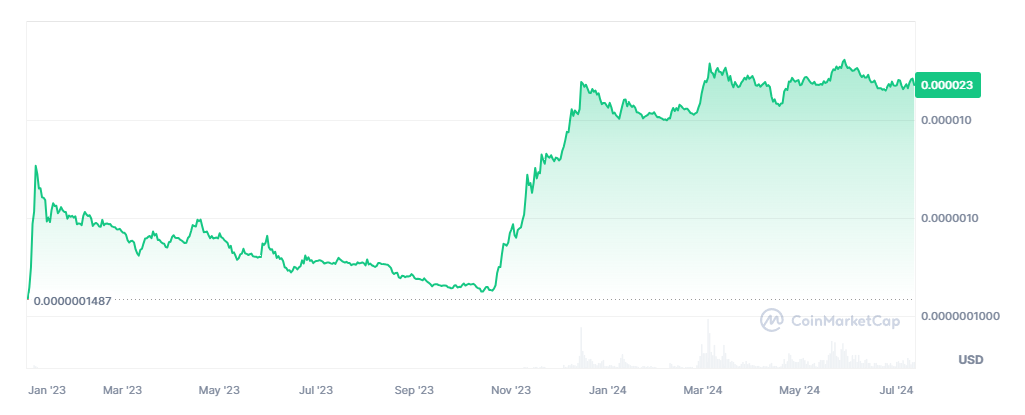Select Jul '23 on the time axis
The width and height of the screenshot is (1025, 415).
(316, 390)
